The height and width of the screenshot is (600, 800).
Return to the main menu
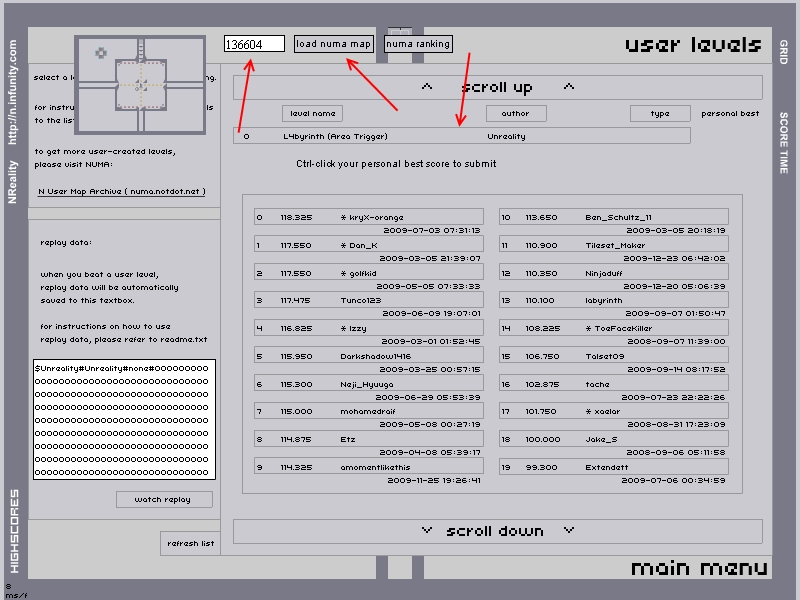click(699, 568)
